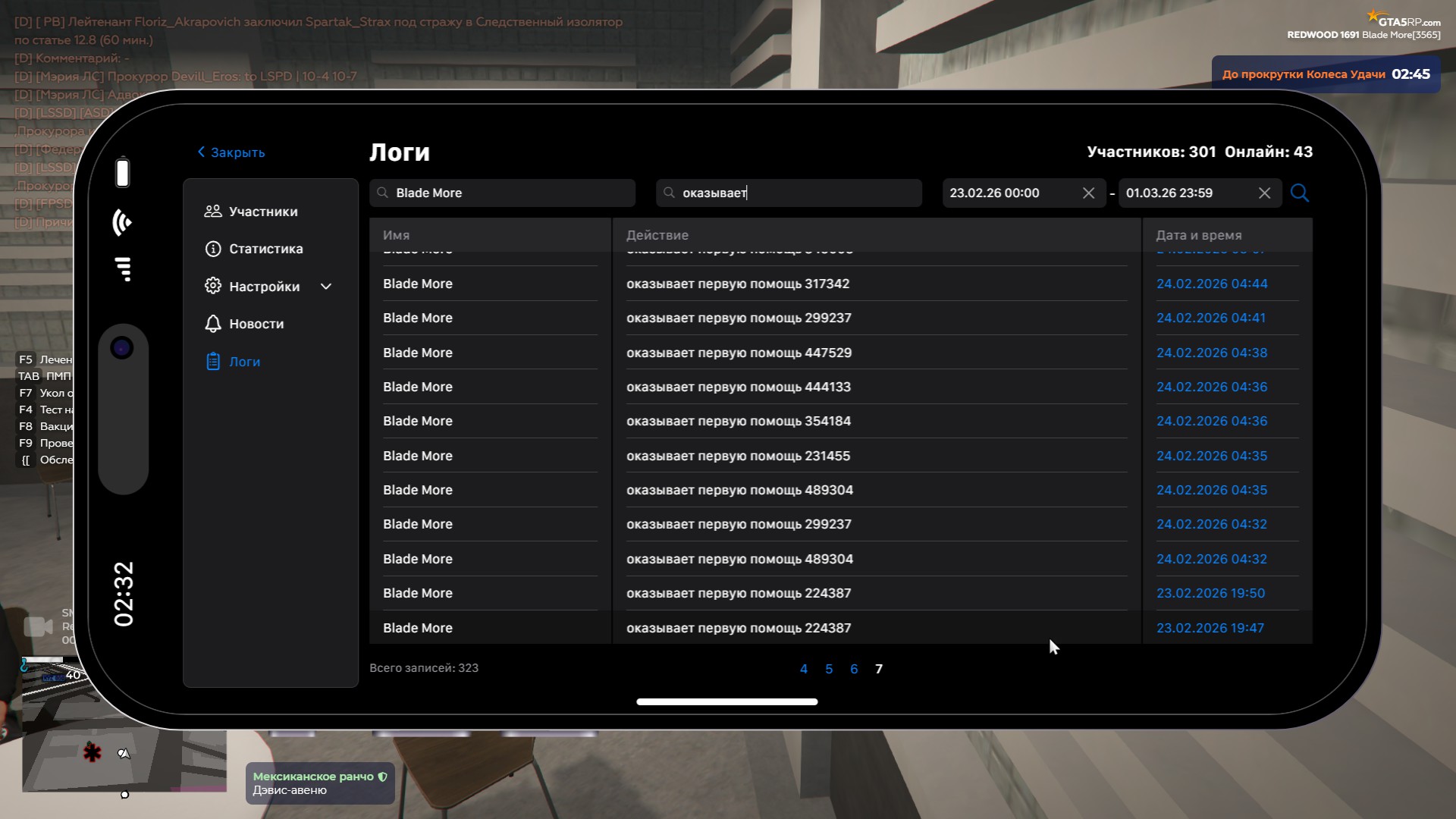Click the 01.03.26 23:59 end date input
The image size is (1456, 819).
pos(1183,193)
